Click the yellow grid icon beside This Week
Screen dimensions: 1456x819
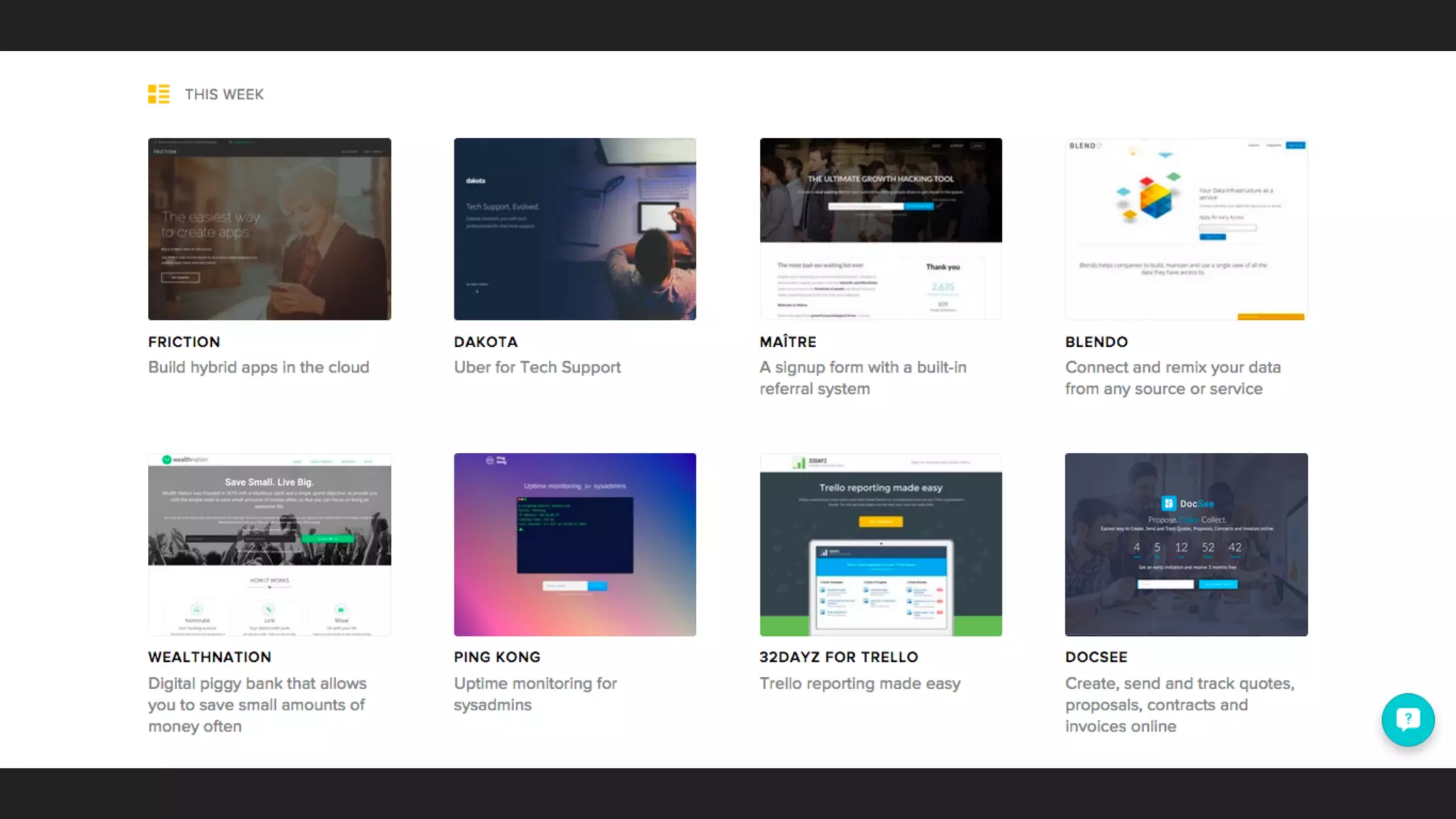tap(159, 94)
